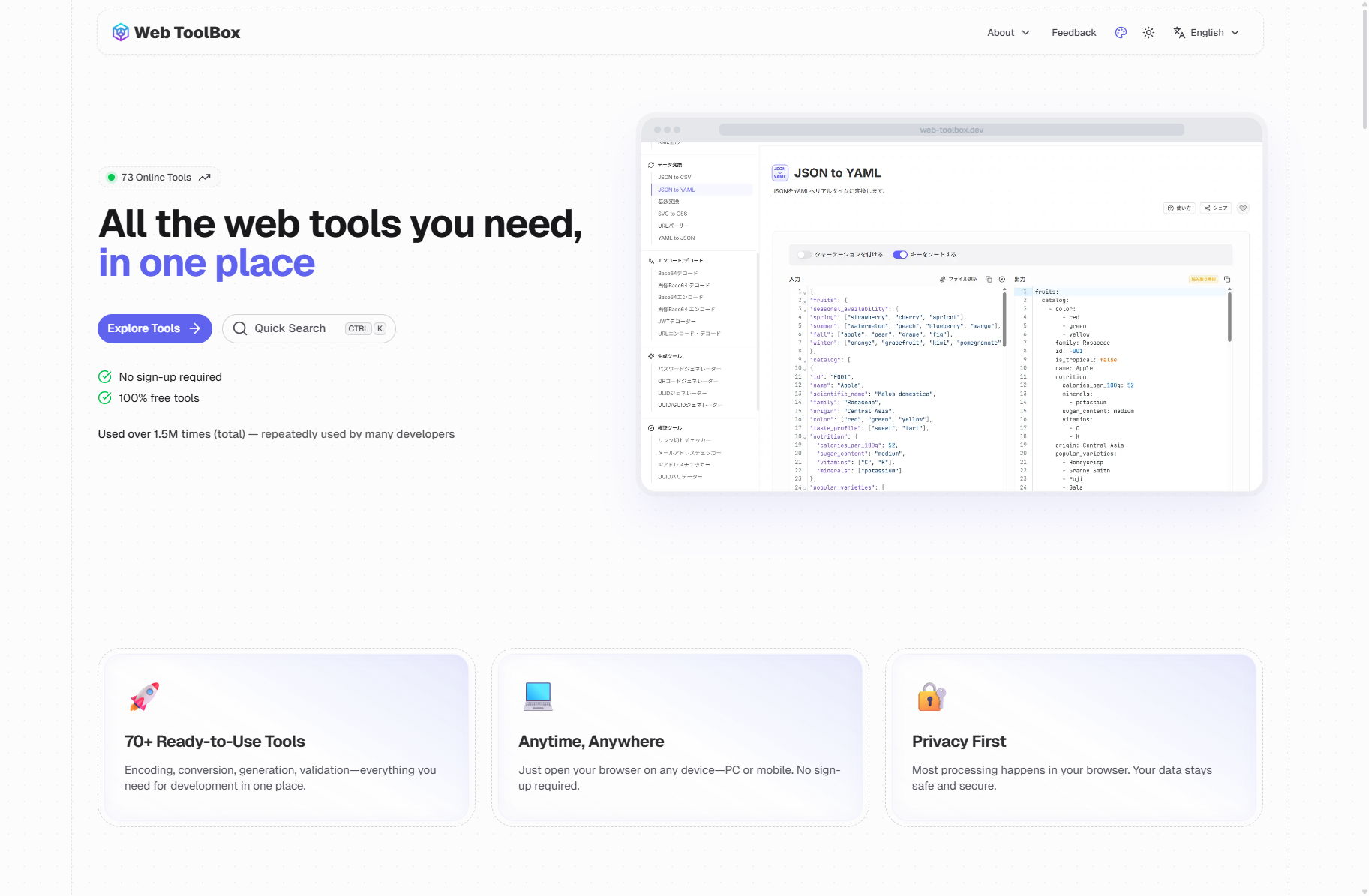Select JSON to CSV in preview sidebar
Image resolution: width=1369 pixels, height=896 pixels.
pos(674,178)
